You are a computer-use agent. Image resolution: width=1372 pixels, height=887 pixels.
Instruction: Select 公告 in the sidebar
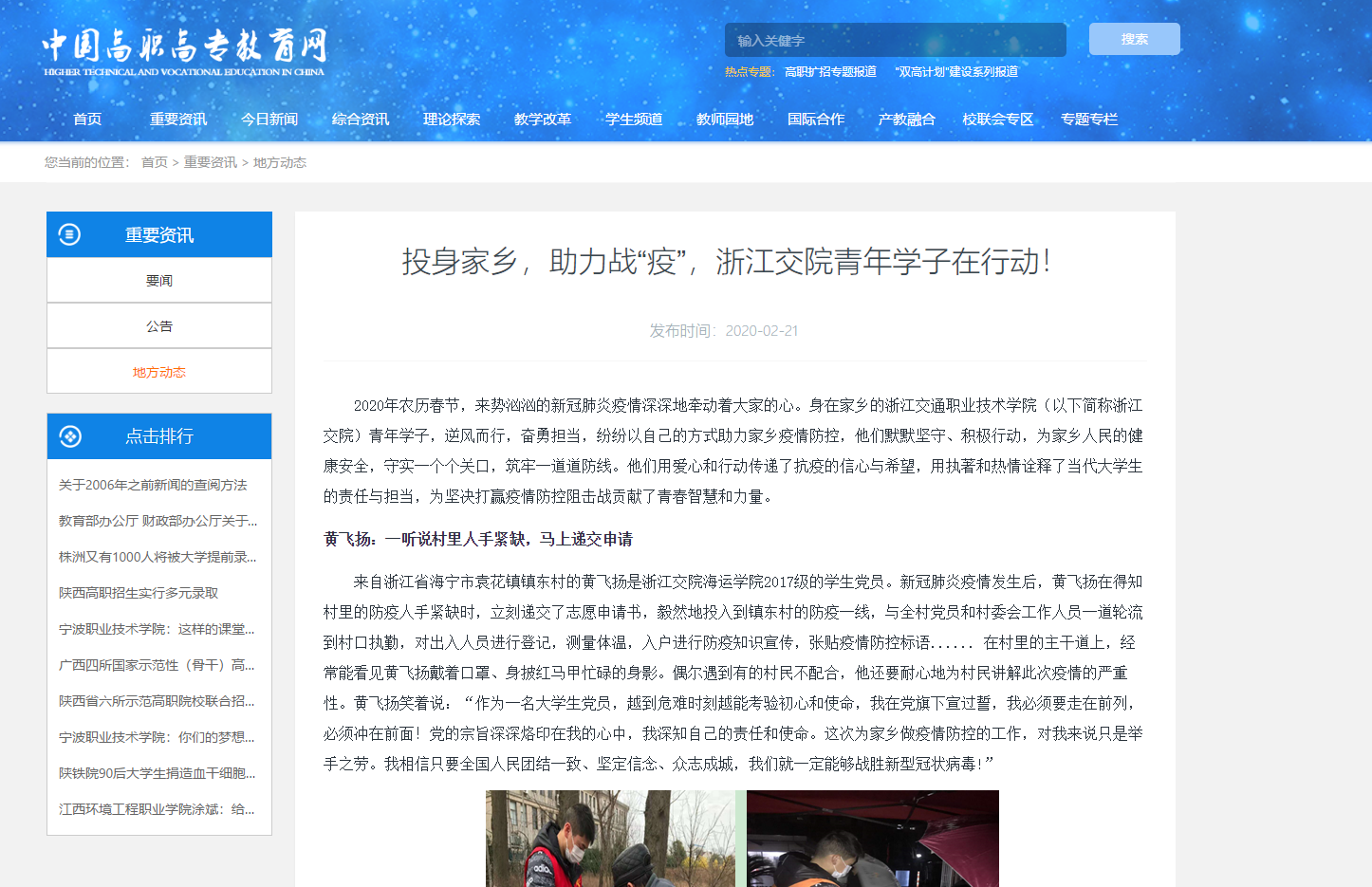[159, 326]
